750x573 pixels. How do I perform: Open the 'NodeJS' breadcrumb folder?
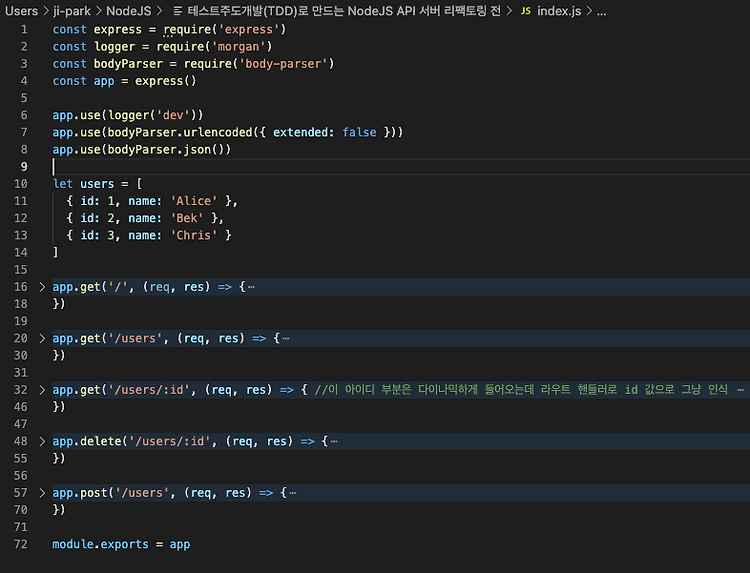[x=128, y=11]
